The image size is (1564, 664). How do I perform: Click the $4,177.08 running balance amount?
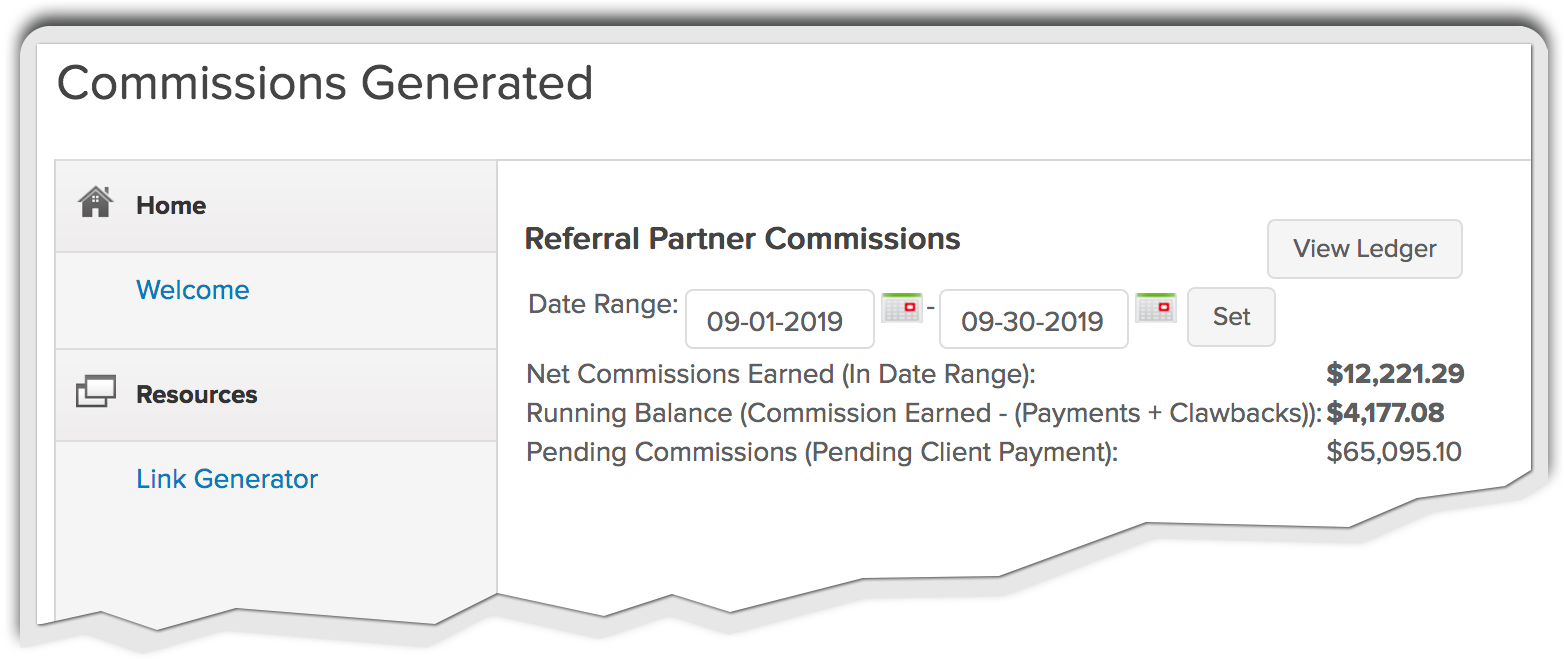pyautogui.click(x=1385, y=413)
